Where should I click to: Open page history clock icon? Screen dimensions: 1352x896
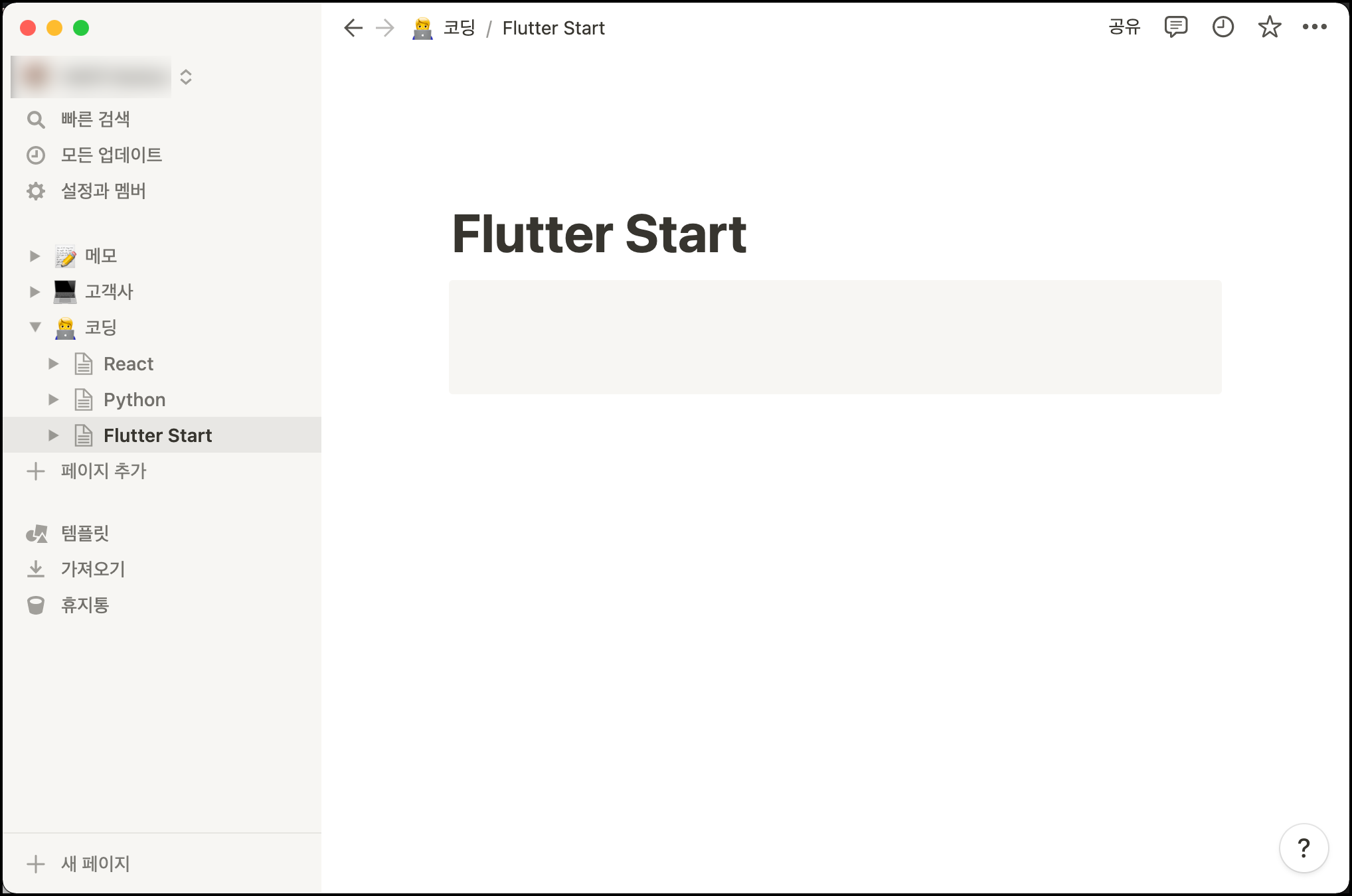(x=1223, y=27)
